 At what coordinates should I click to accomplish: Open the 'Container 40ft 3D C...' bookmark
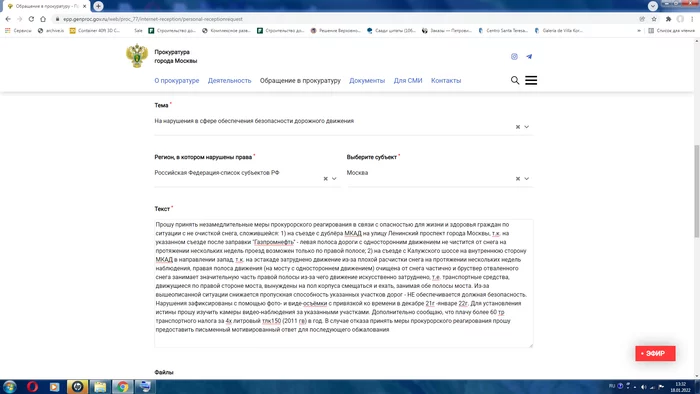(x=95, y=31)
